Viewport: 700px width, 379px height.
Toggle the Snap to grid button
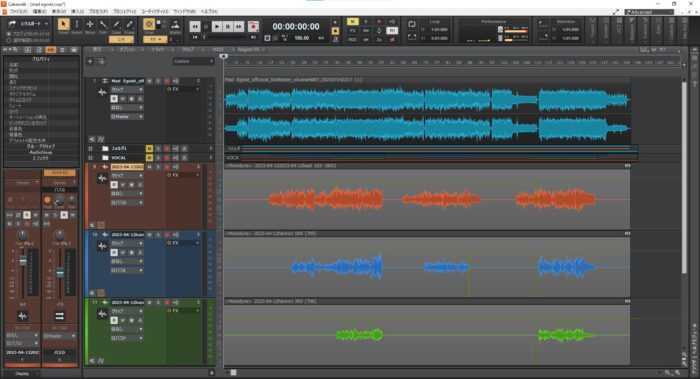(x=149, y=24)
